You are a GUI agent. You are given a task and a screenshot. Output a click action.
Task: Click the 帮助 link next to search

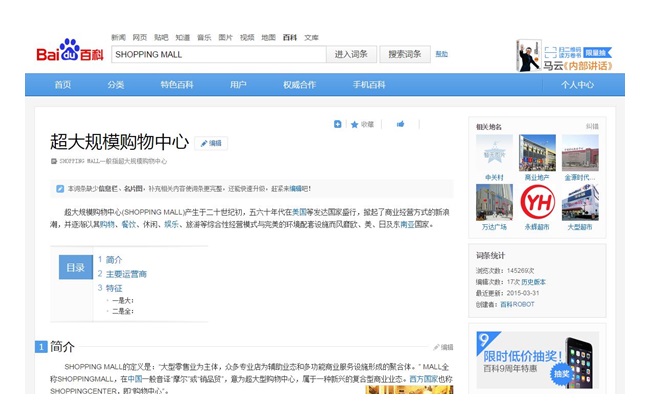coord(441,54)
